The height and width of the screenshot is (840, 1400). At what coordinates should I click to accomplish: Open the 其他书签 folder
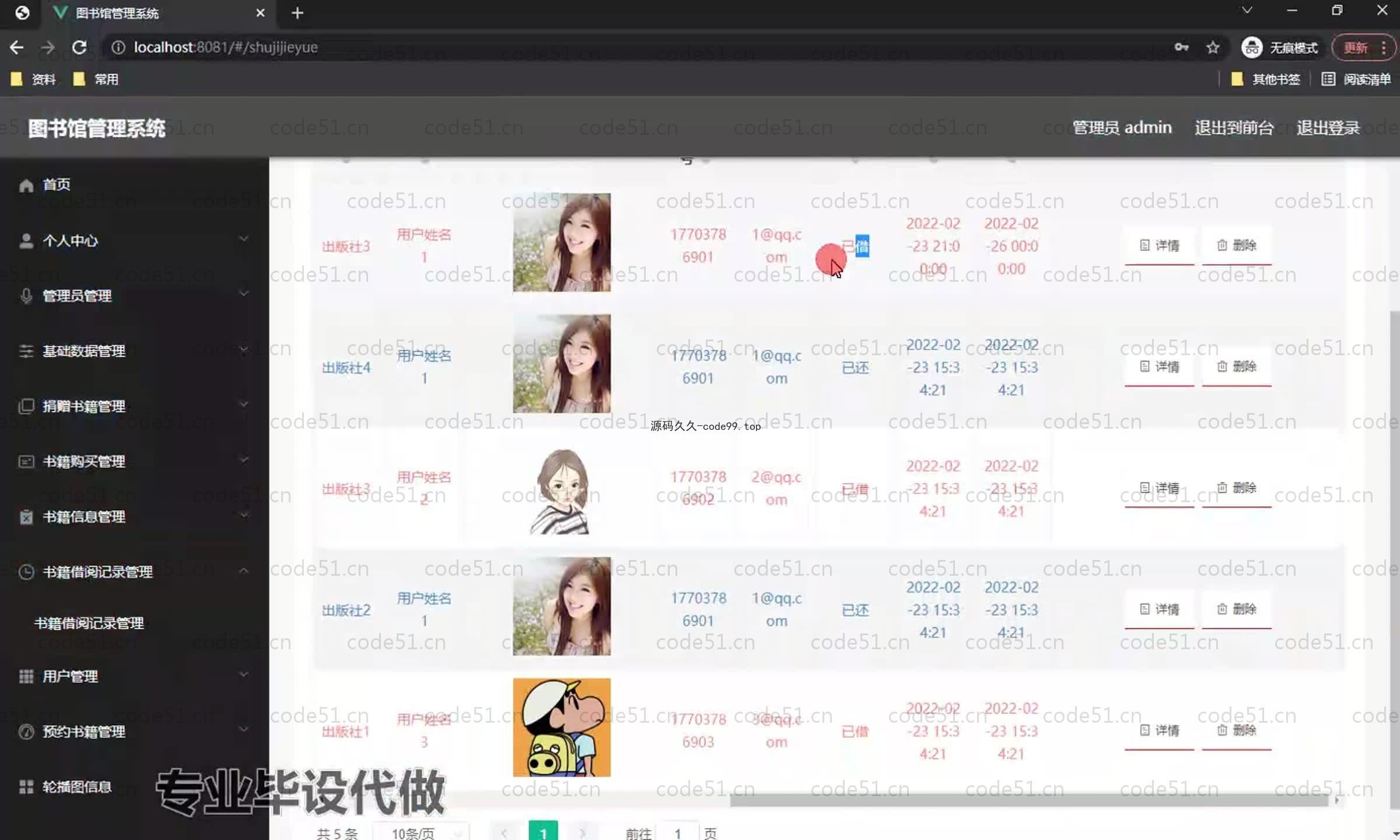[1265, 79]
